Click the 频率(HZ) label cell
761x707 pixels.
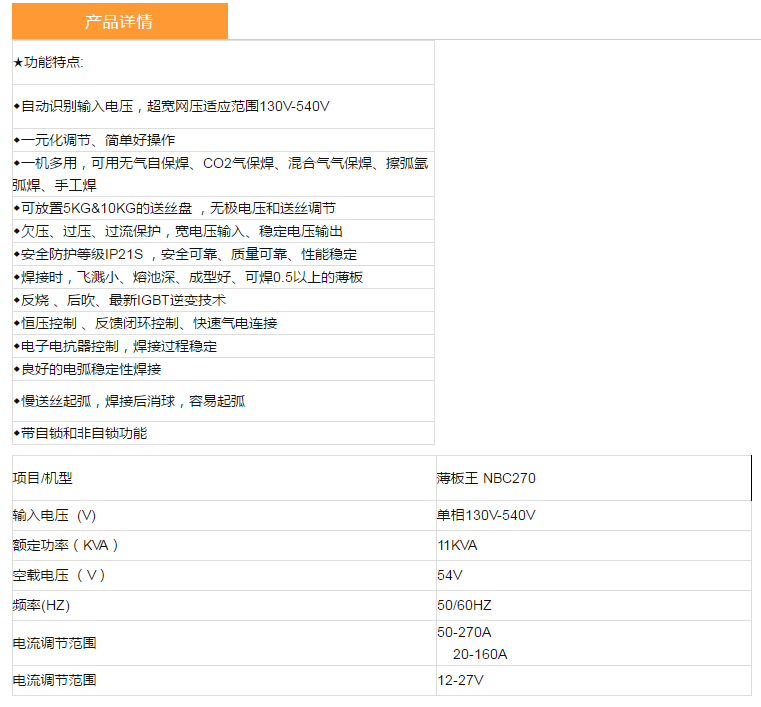click(224, 606)
